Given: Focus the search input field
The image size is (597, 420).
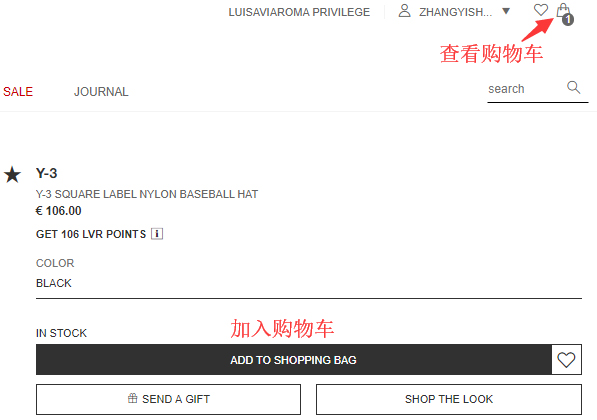Looking at the screenshot, I should (x=525, y=89).
